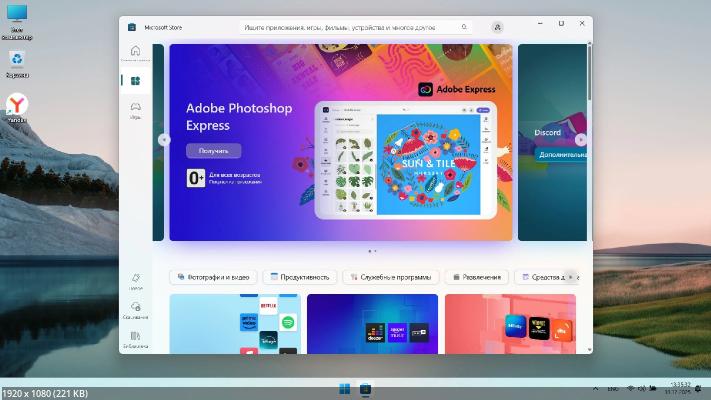Select the Apps icon in sidebar

(135, 81)
